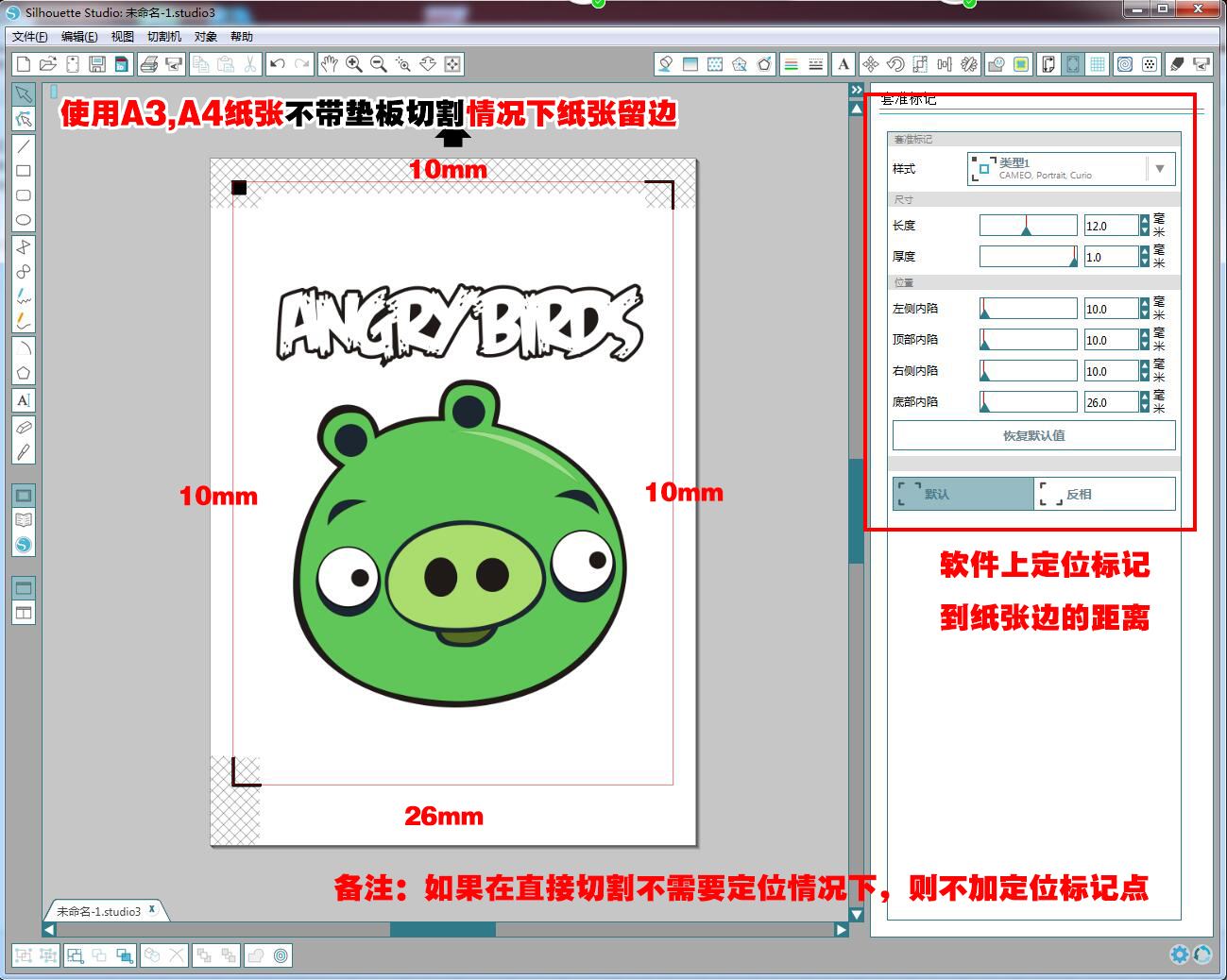Click the 长度 slider track
1227x980 pixels.
point(1028,226)
